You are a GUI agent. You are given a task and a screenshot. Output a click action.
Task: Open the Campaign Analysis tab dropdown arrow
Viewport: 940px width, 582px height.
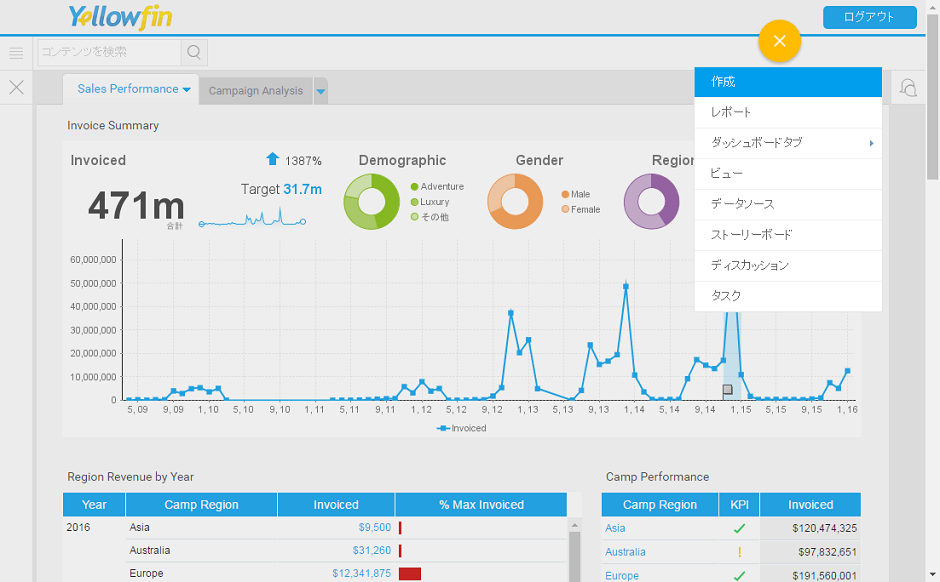point(321,91)
